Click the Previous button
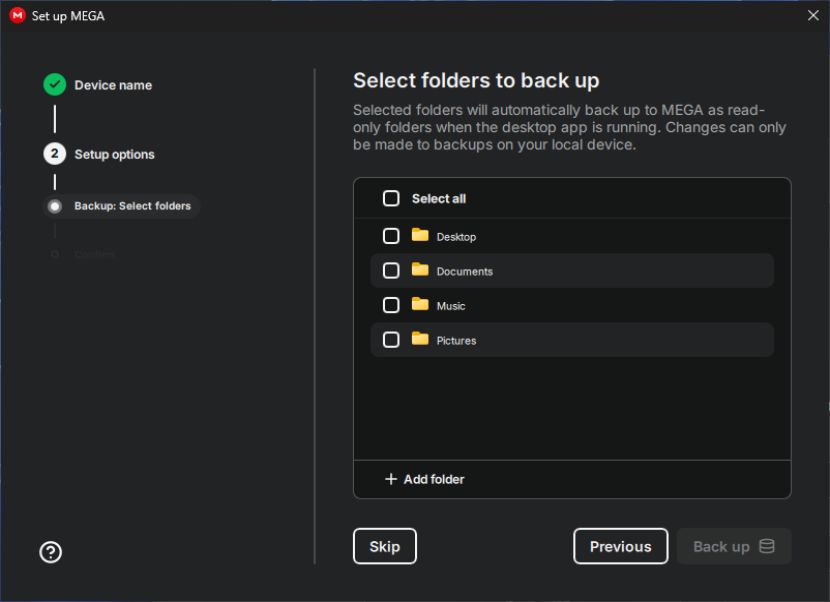Viewport: 830px width, 602px height. click(x=620, y=546)
